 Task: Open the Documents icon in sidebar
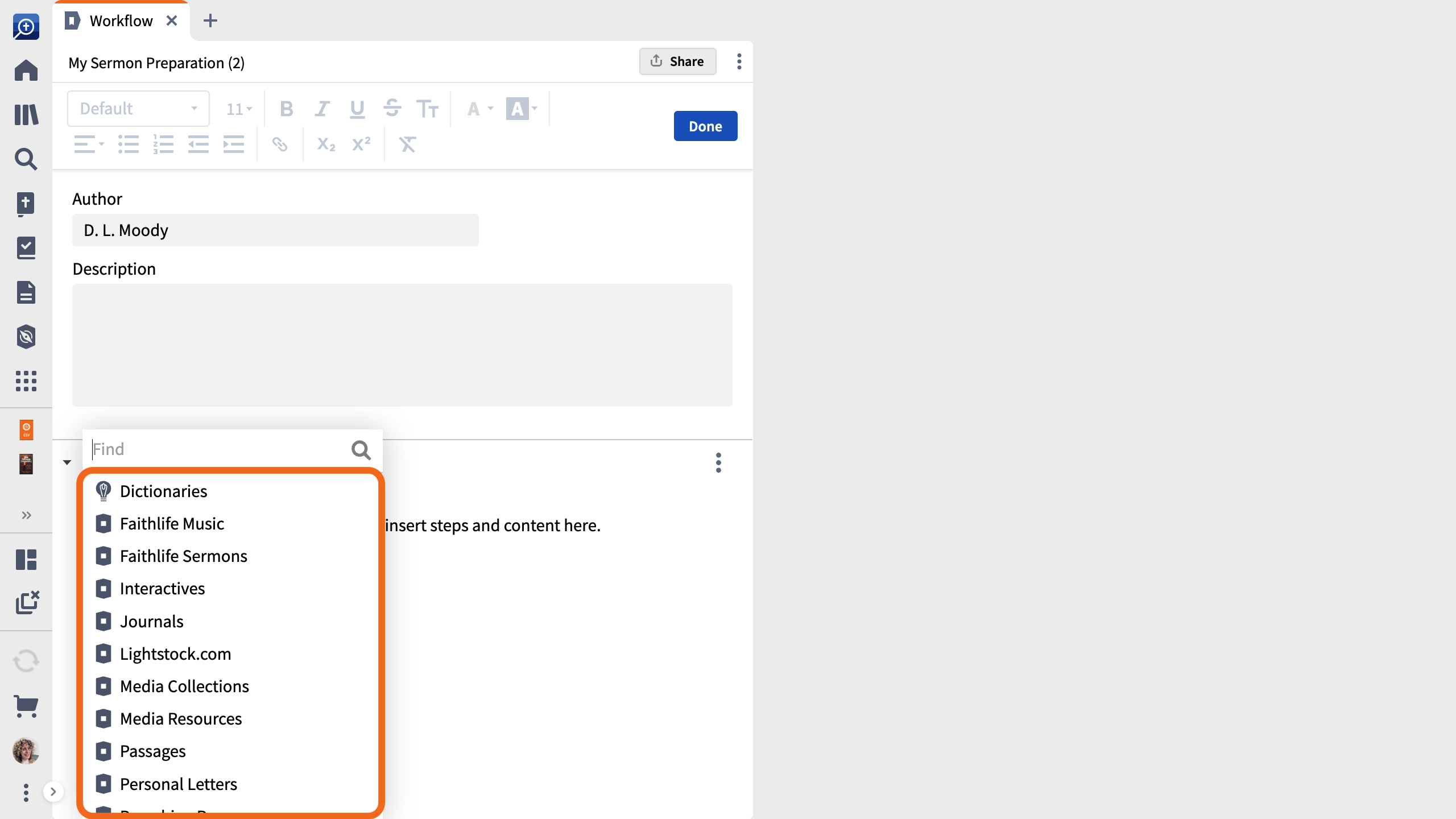point(26,292)
